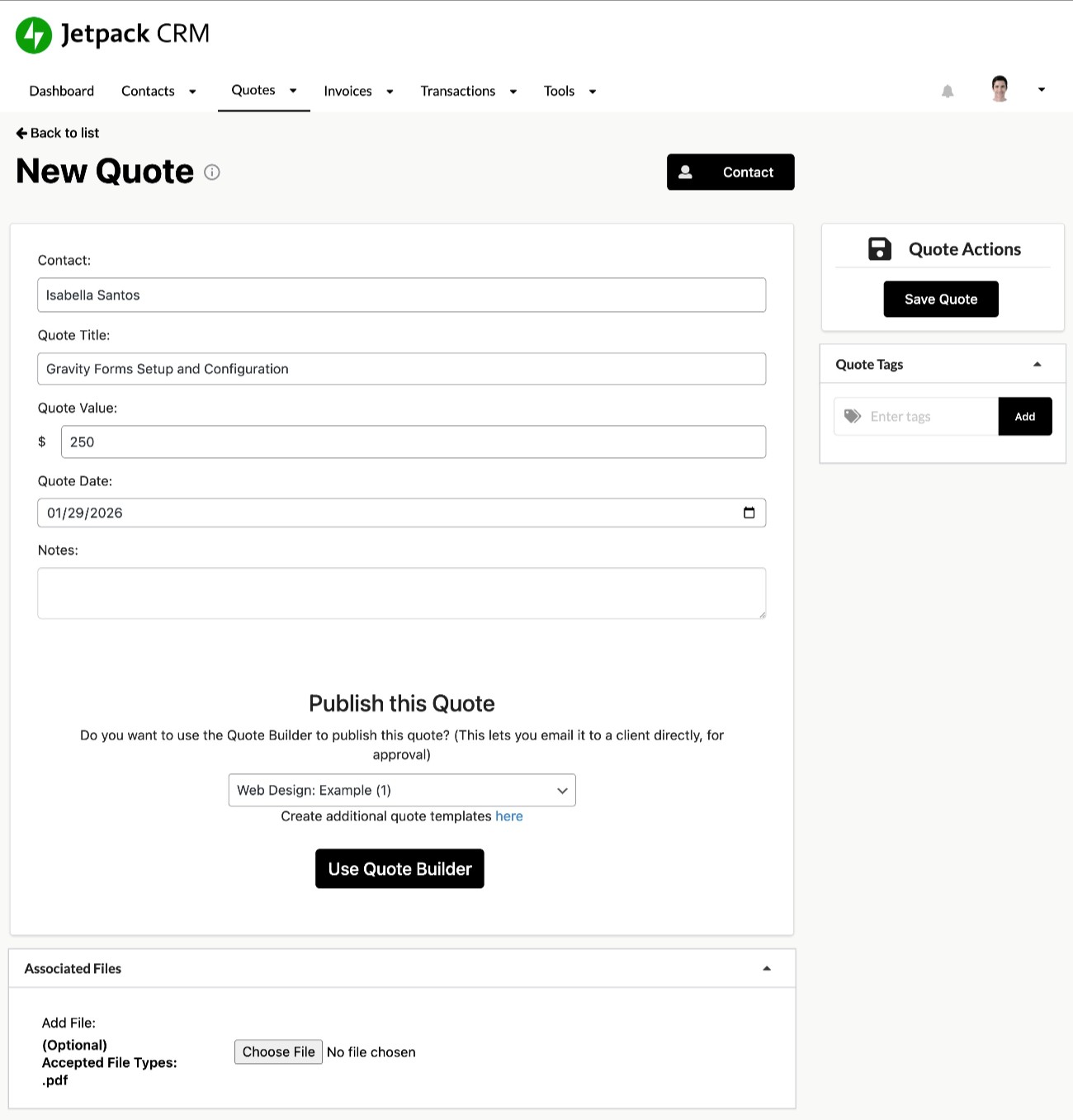The width and height of the screenshot is (1073, 1120).
Task: Select the Transactions menu
Action: pyautogui.click(x=458, y=91)
